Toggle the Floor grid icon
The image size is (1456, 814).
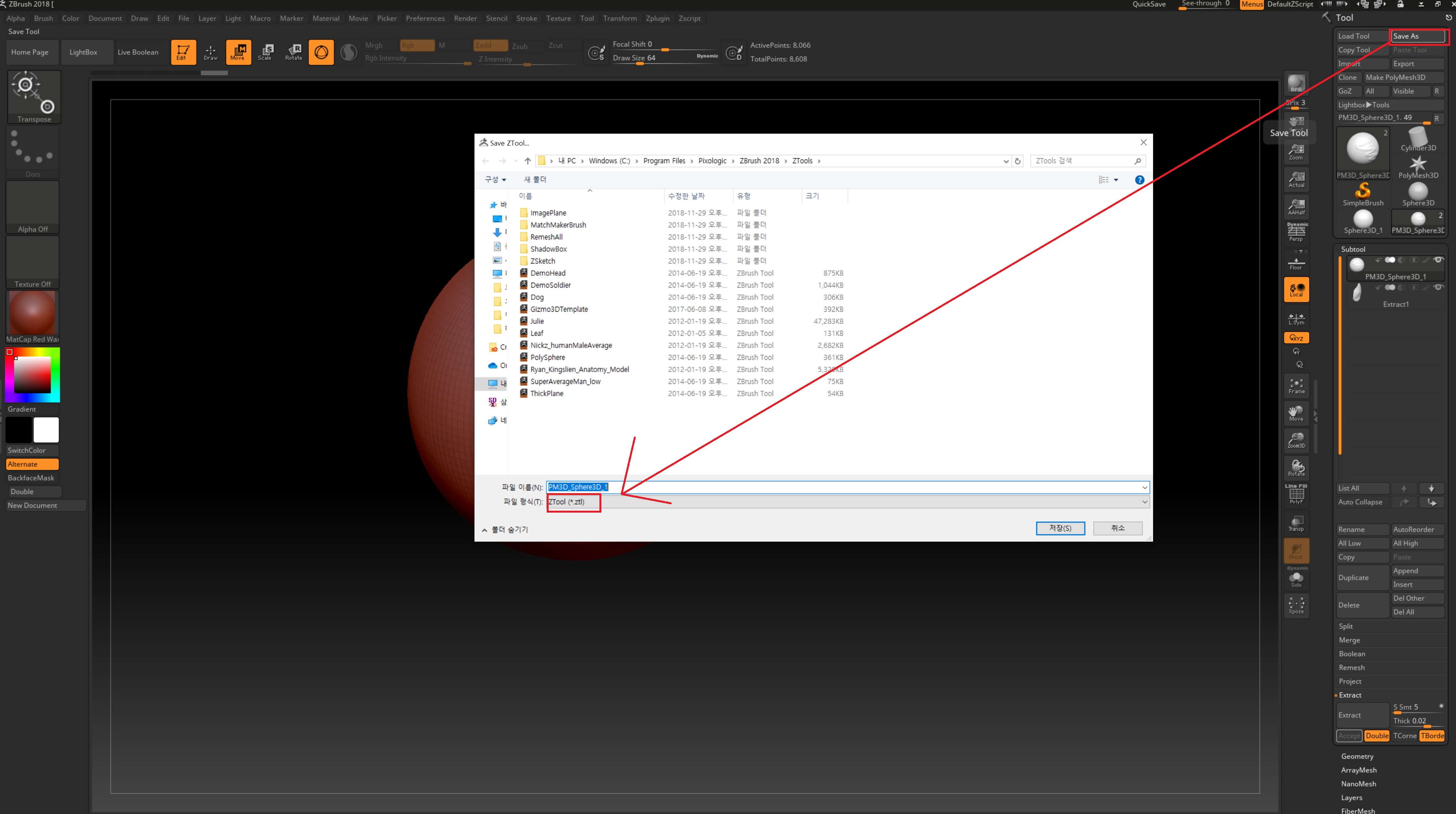[1296, 263]
